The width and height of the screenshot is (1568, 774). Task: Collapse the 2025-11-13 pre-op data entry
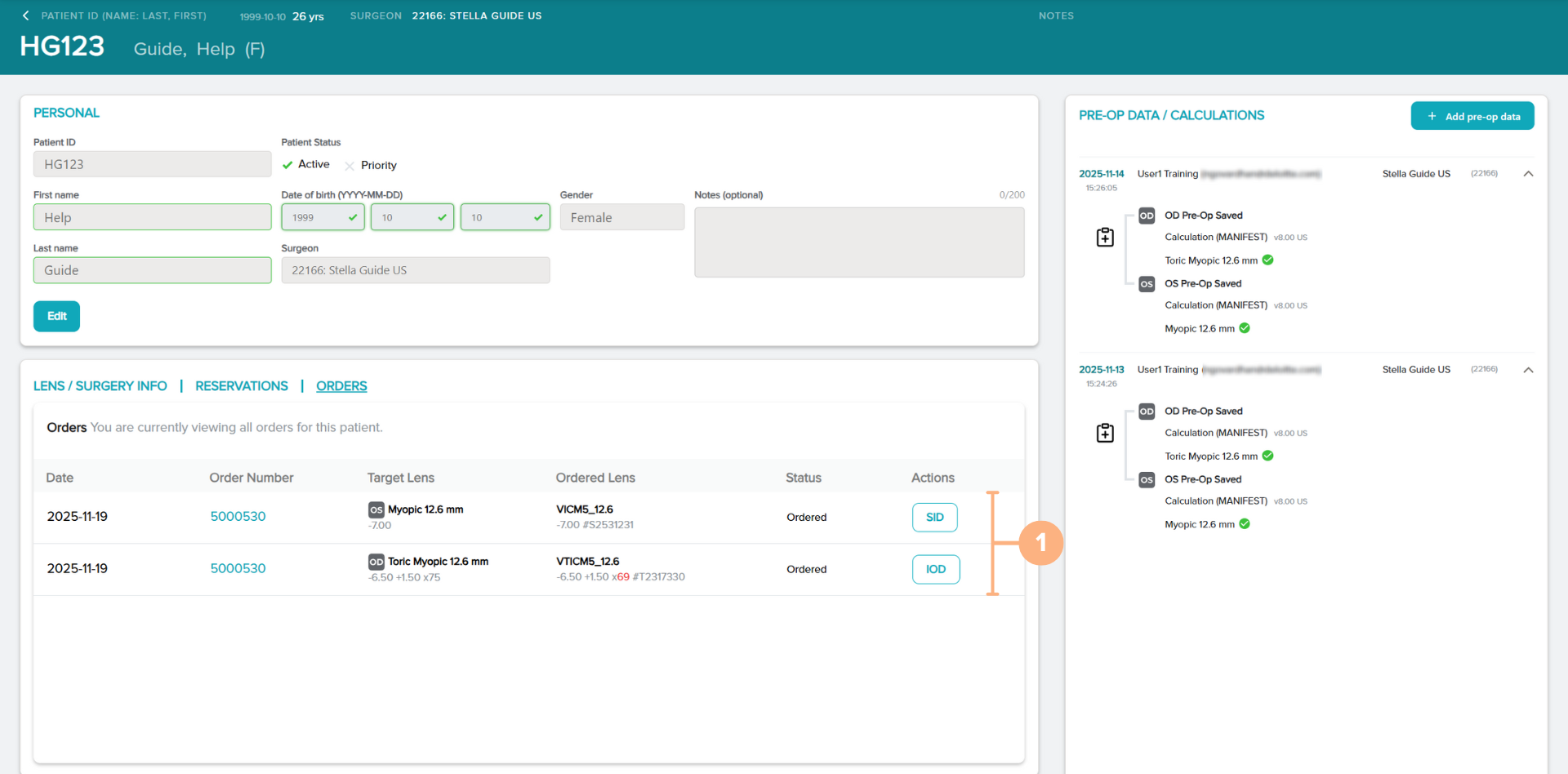(1528, 370)
